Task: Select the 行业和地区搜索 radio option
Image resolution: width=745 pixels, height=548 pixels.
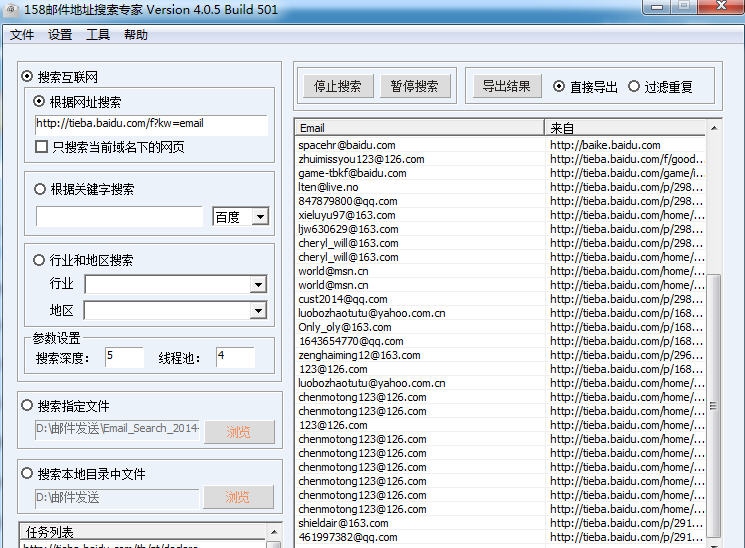Action: coord(39,260)
